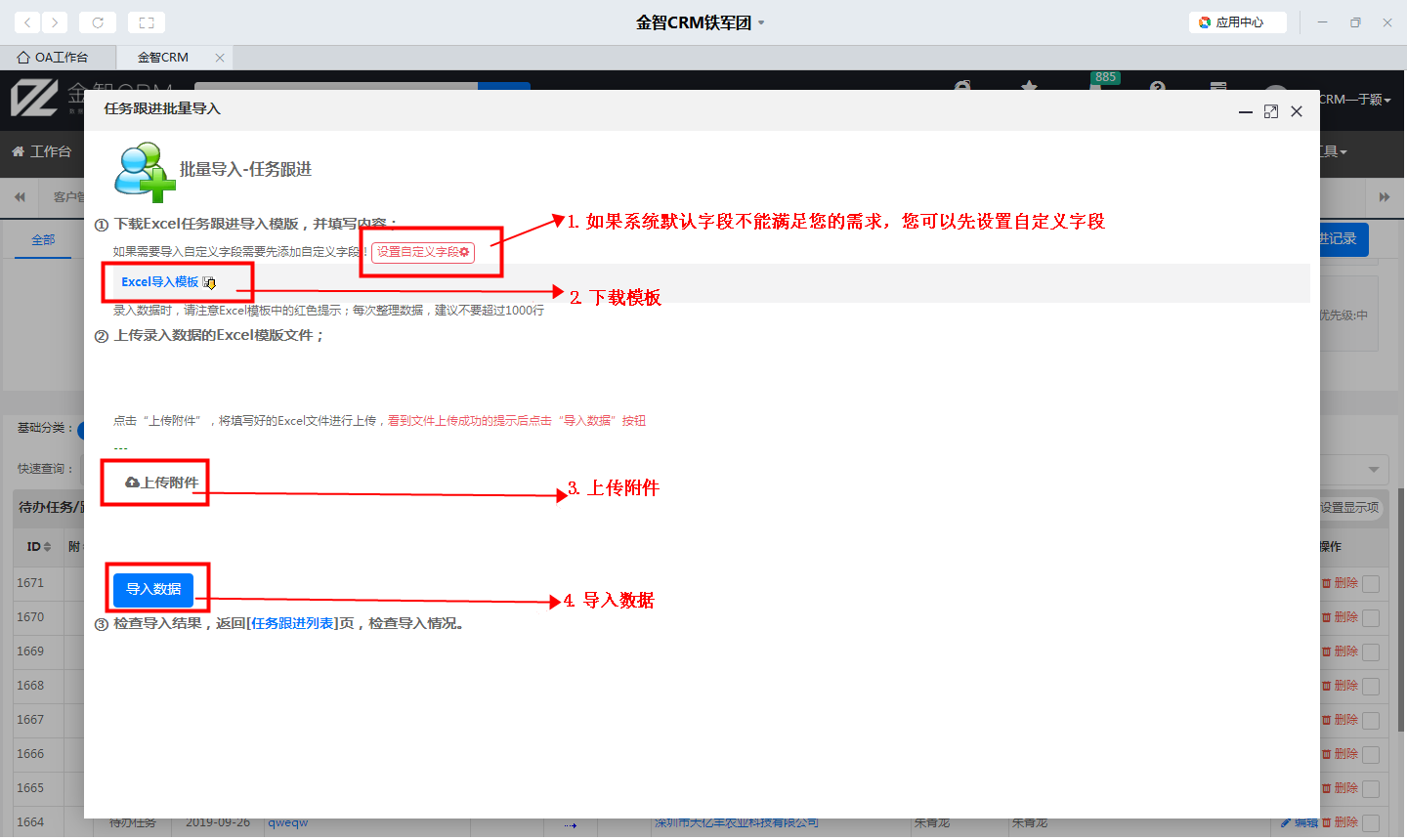Image resolution: width=1407 pixels, height=840 pixels.
Task: Delete row 1670 with 删除 trash icon
Action: pyautogui.click(x=1340, y=617)
